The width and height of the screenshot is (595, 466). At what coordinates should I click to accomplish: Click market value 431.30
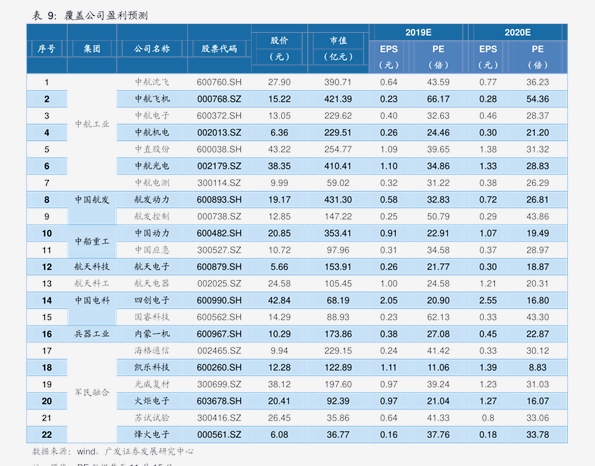point(338,200)
